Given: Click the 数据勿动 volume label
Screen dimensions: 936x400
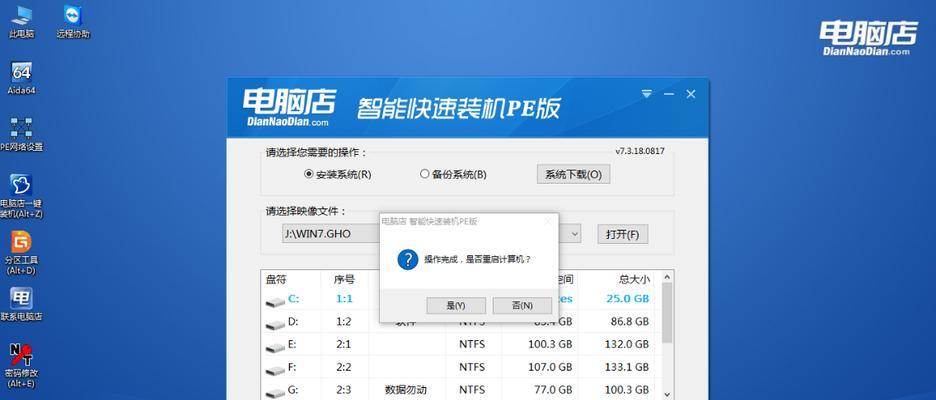Looking at the screenshot, I should (x=406, y=390).
